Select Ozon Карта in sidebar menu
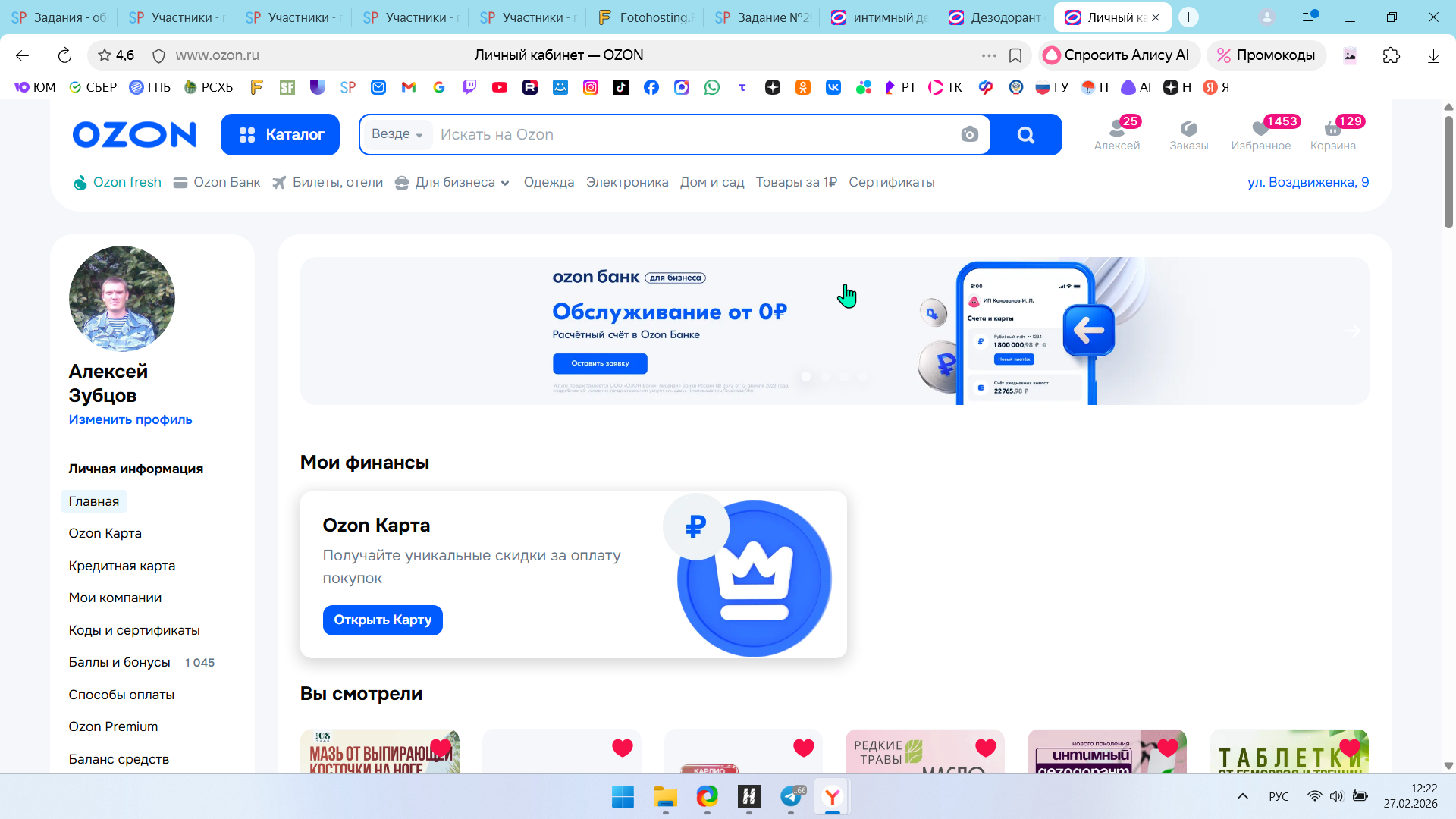1456x819 pixels. tap(105, 533)
